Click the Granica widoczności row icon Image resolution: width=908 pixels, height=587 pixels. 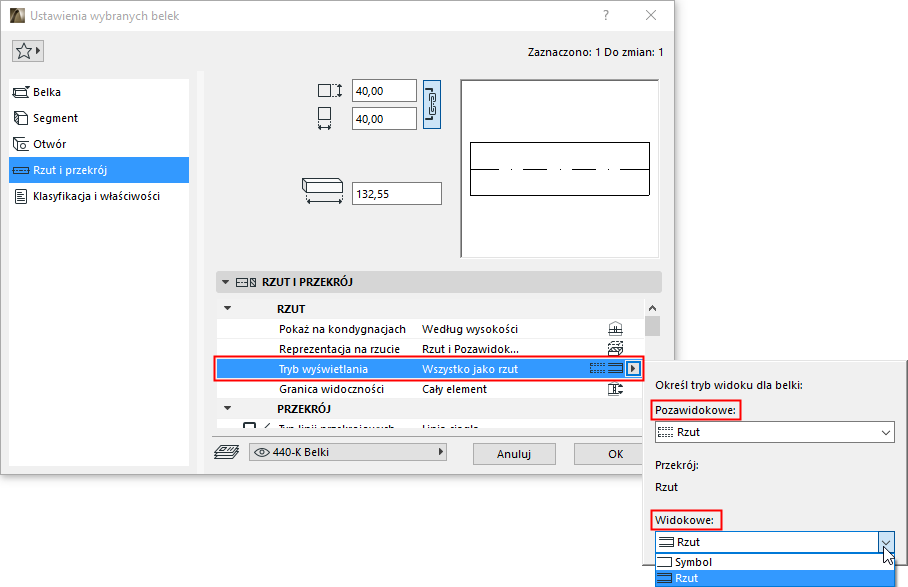pos(615,389)
